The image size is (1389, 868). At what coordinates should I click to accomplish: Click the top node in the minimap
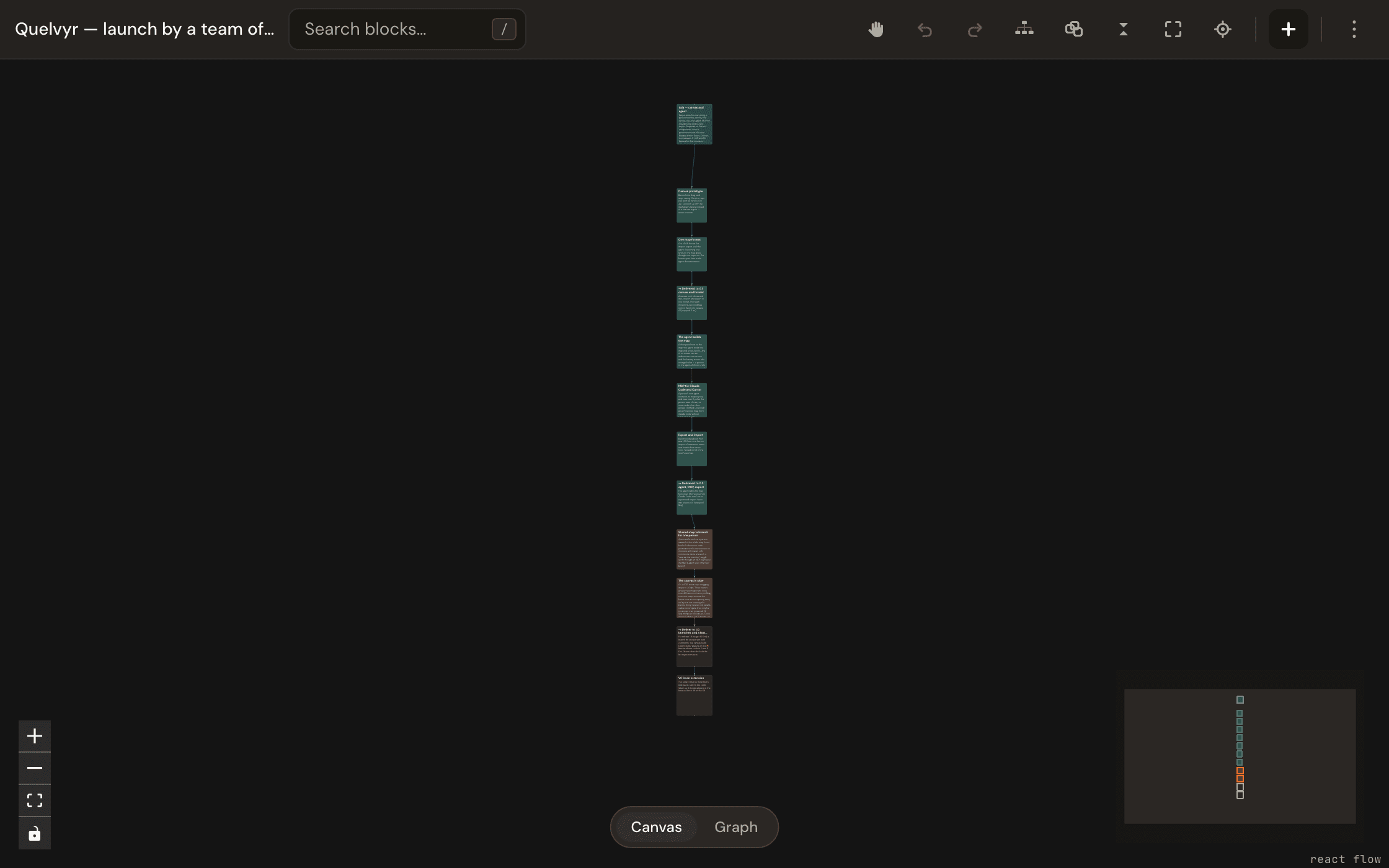[x=1240, y=700]
